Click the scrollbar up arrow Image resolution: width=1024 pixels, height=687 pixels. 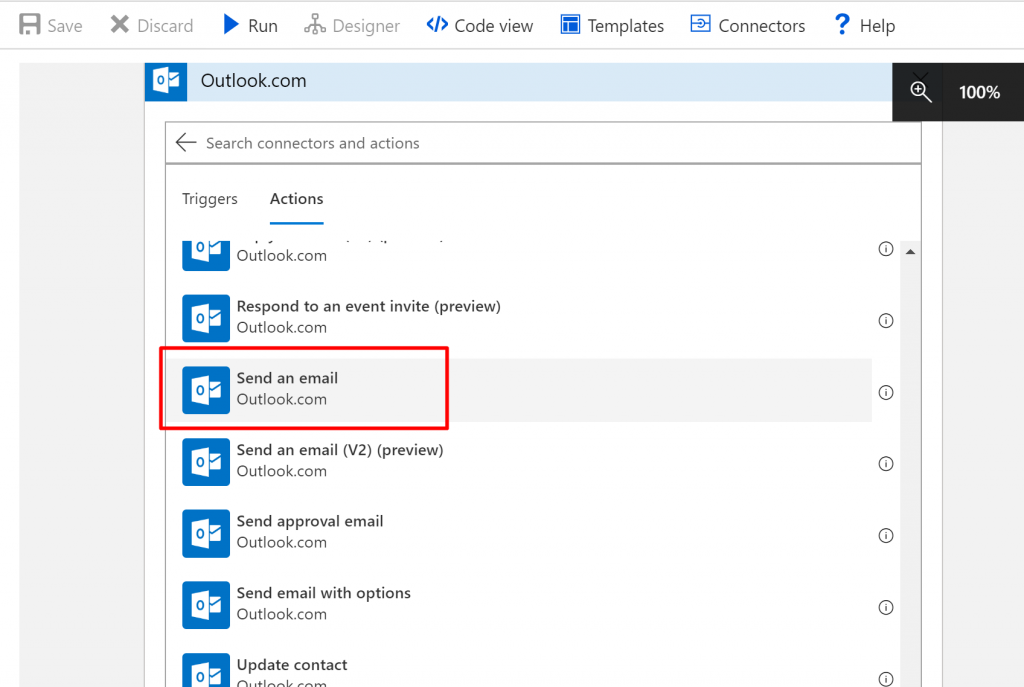[x=910, y=252]
